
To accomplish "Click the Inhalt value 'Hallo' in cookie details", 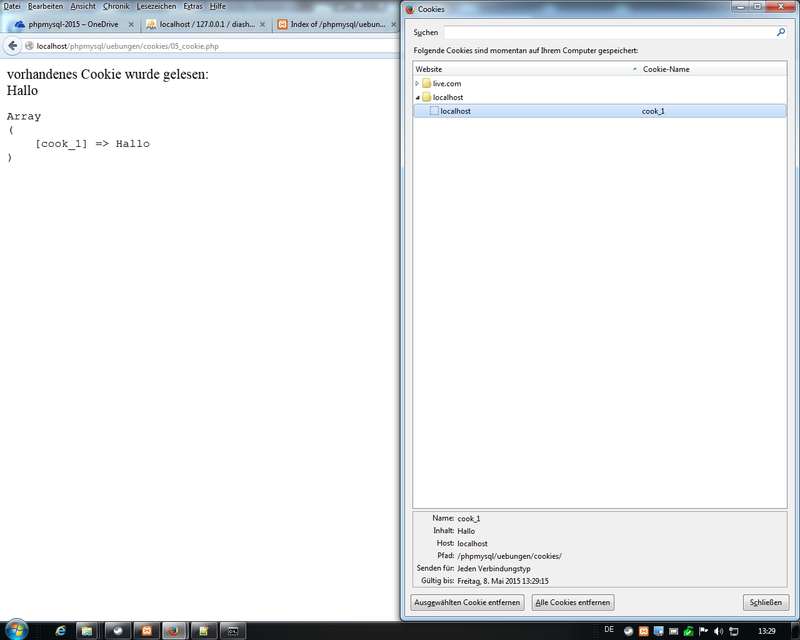I will pos(466,531).
